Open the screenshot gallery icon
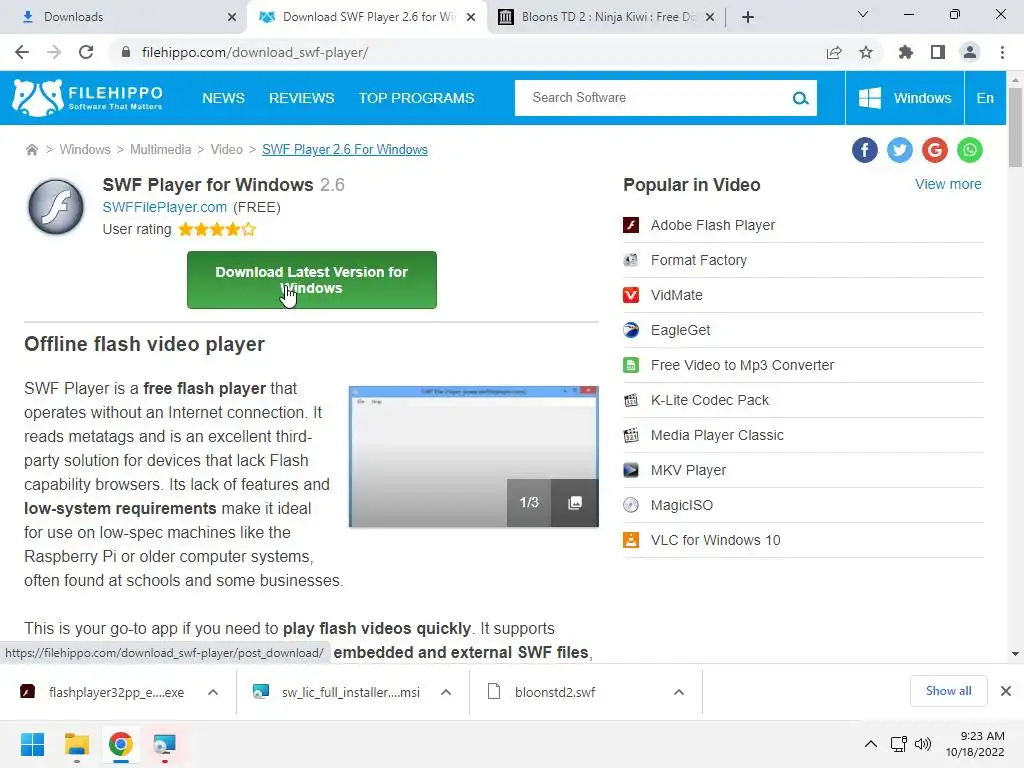This screenshot has width=1024, height=768. (575, 502)
